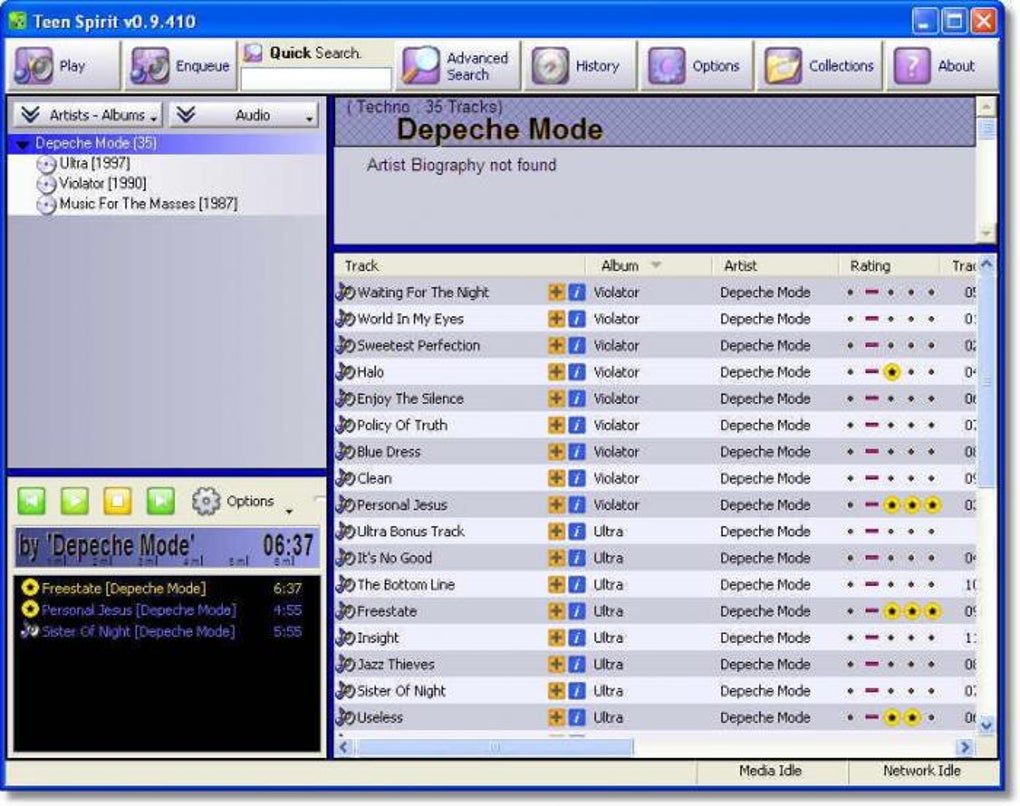The width and height of the screenshot is (1020, 806).
Task: Click the enqueue plus icon for Halo
Action: point(556,372)
